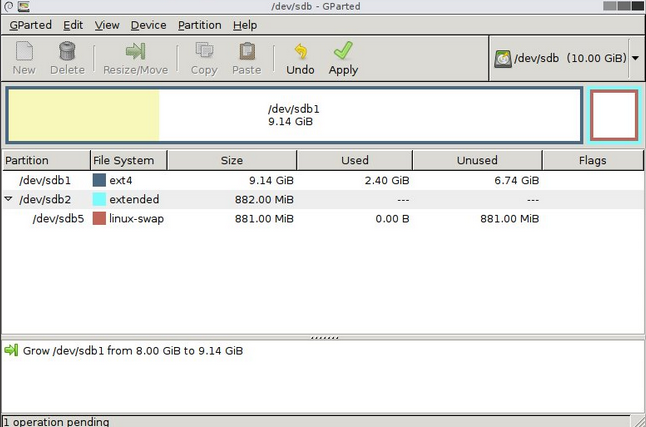This screenshot has width=646, height=427.
Task: Select the /dev/sdb1 graphical partition bar
Action: (294, 115)
